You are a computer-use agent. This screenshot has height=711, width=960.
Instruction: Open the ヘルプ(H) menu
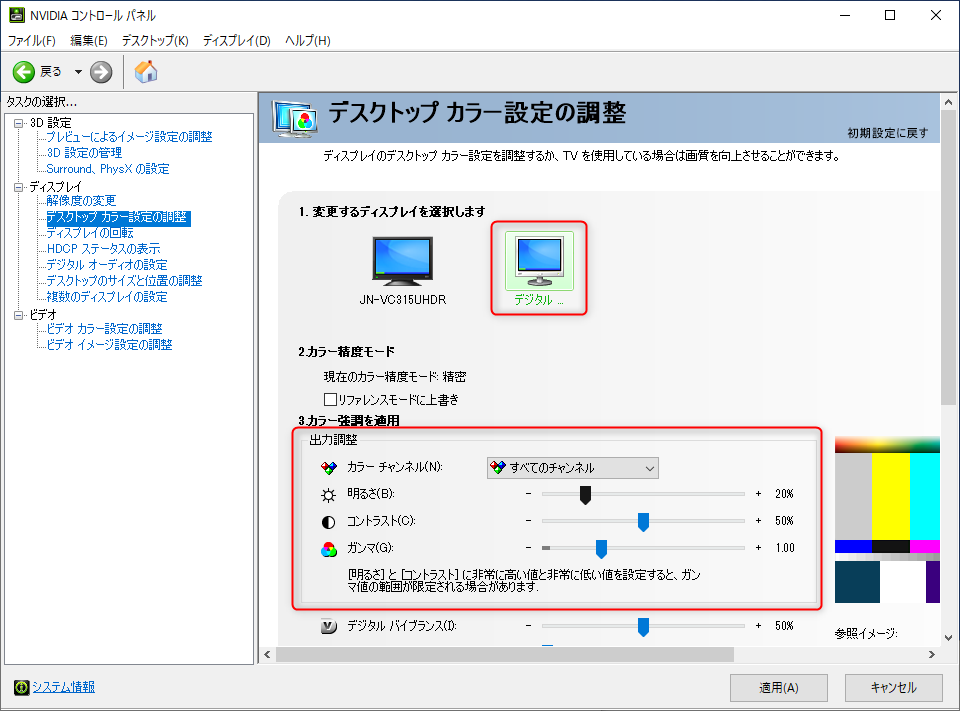click(x=307, y=40)
